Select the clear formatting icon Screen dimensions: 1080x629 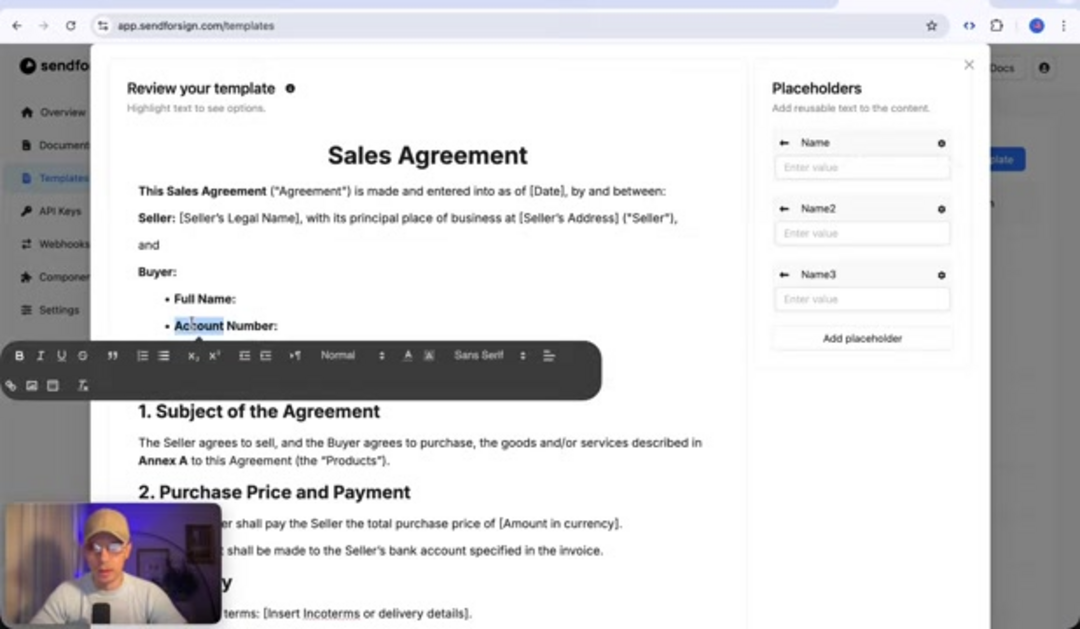coord(84,385)
